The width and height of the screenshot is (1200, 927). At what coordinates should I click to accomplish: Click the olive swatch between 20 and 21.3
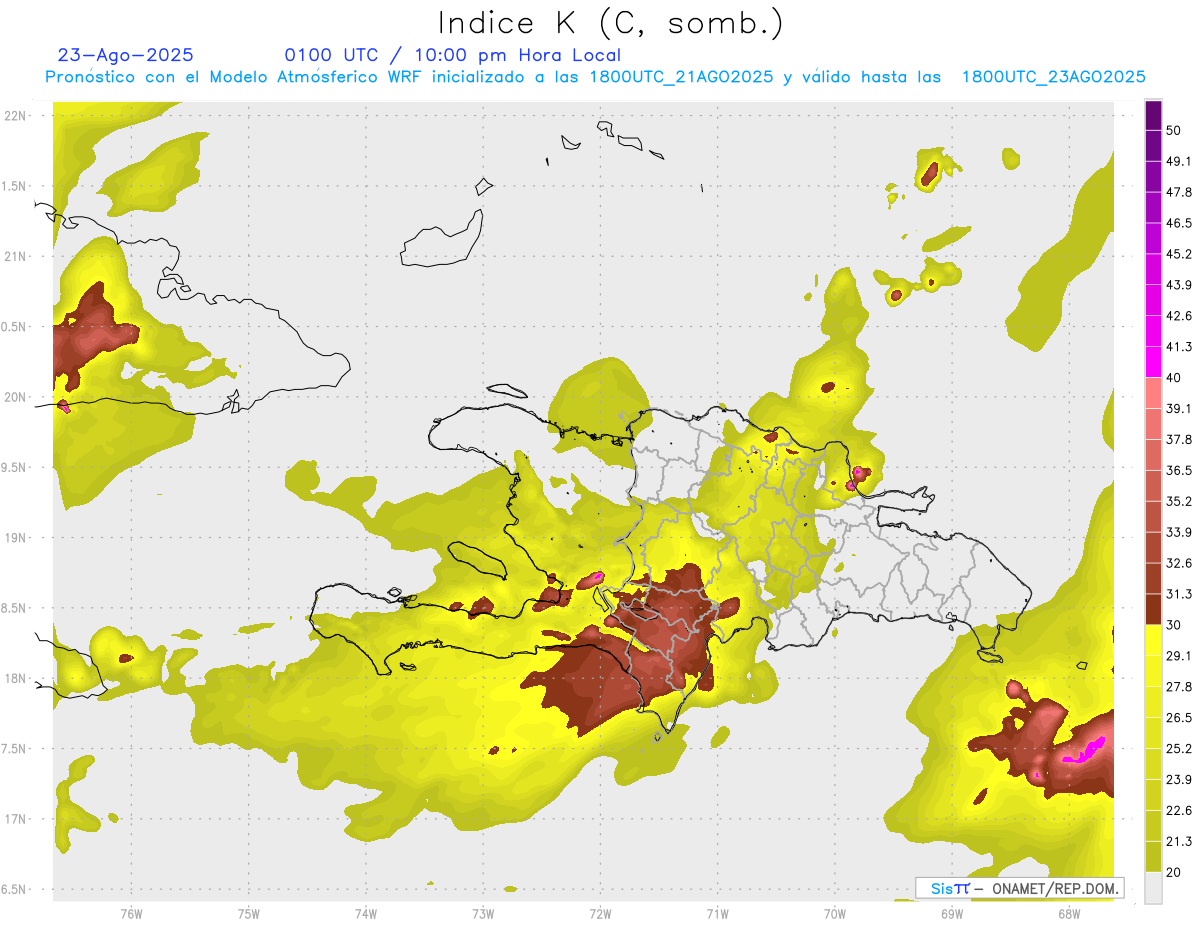click(1153, 857)
